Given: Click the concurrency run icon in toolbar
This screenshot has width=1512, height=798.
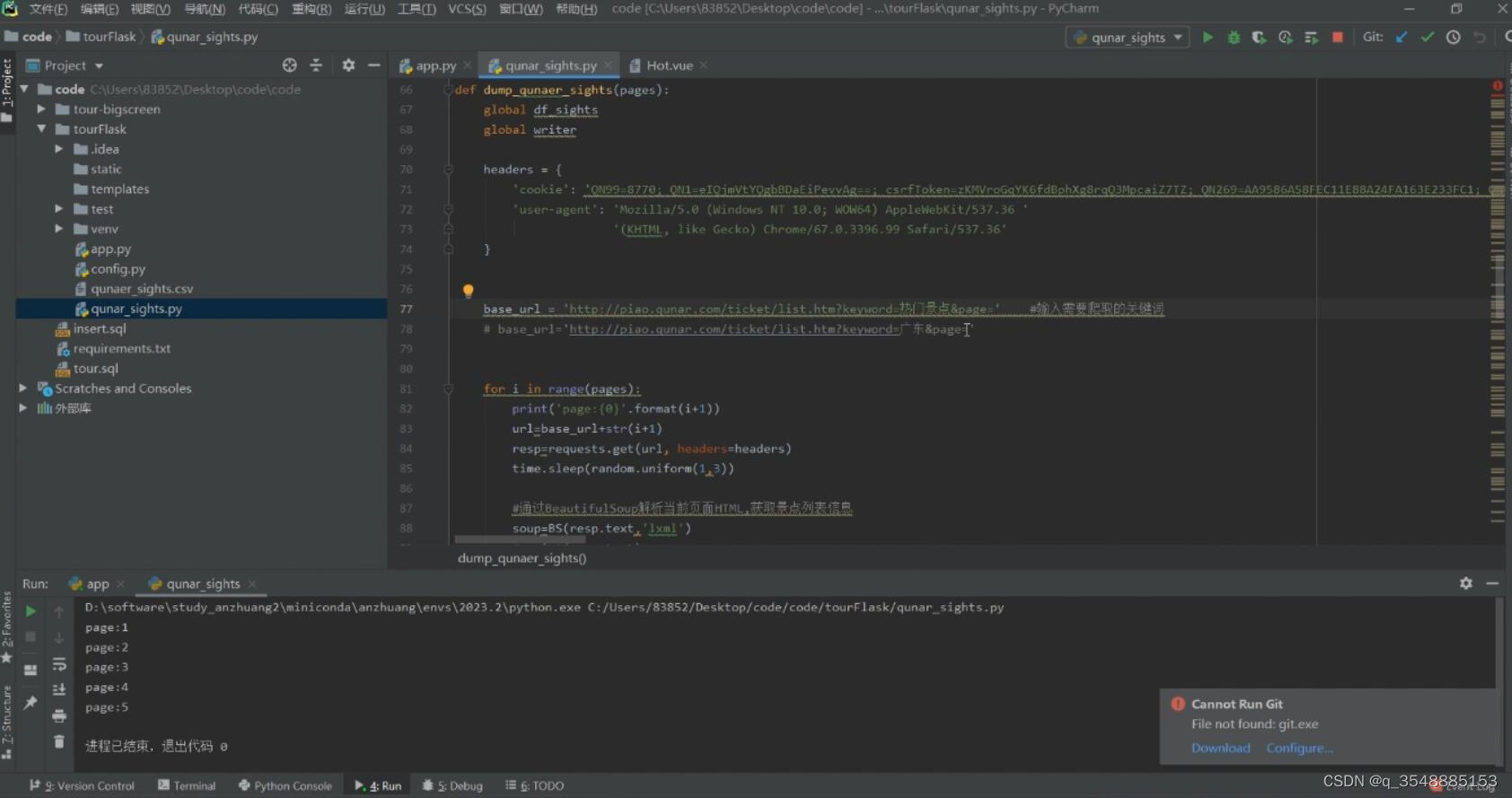Looking at the screenshot, I should pyautogui.click(x=1311, y=37).
